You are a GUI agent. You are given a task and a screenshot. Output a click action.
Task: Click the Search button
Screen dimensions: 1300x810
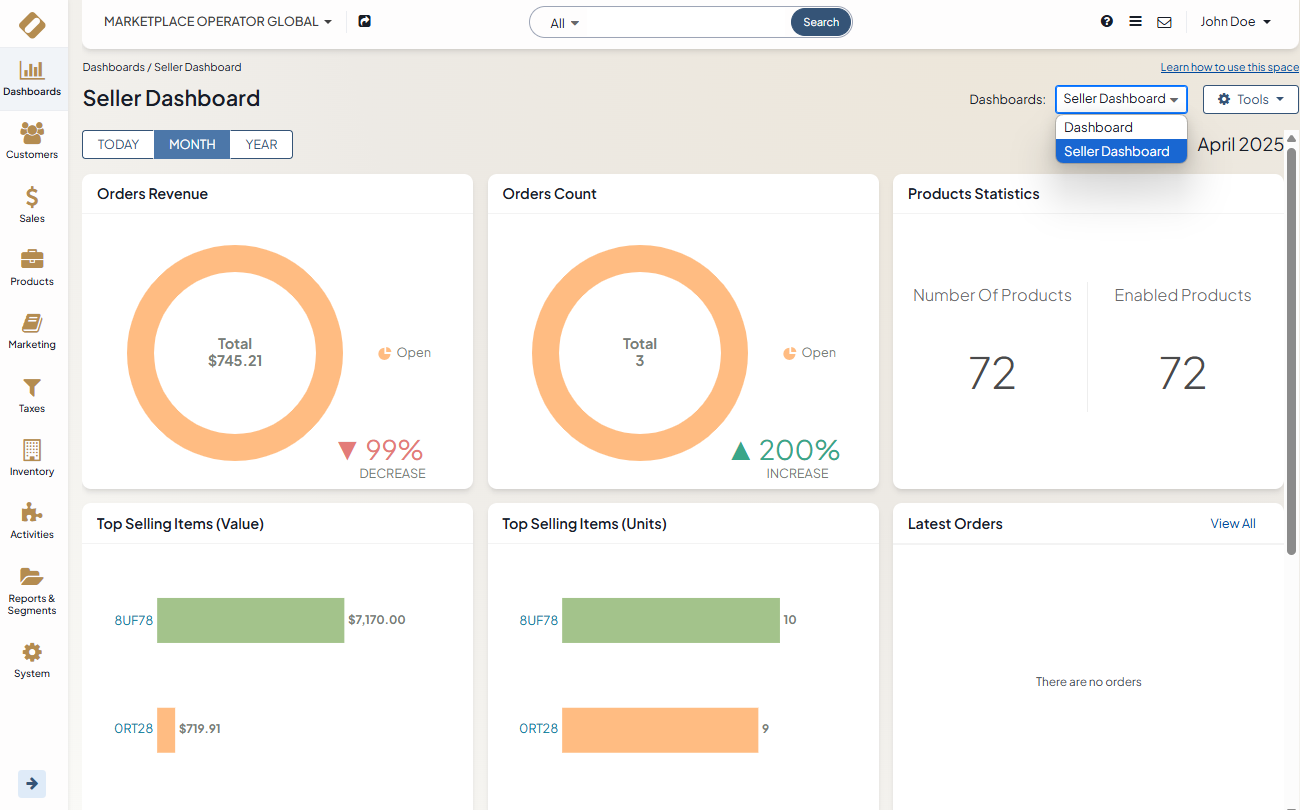[821, 22]
